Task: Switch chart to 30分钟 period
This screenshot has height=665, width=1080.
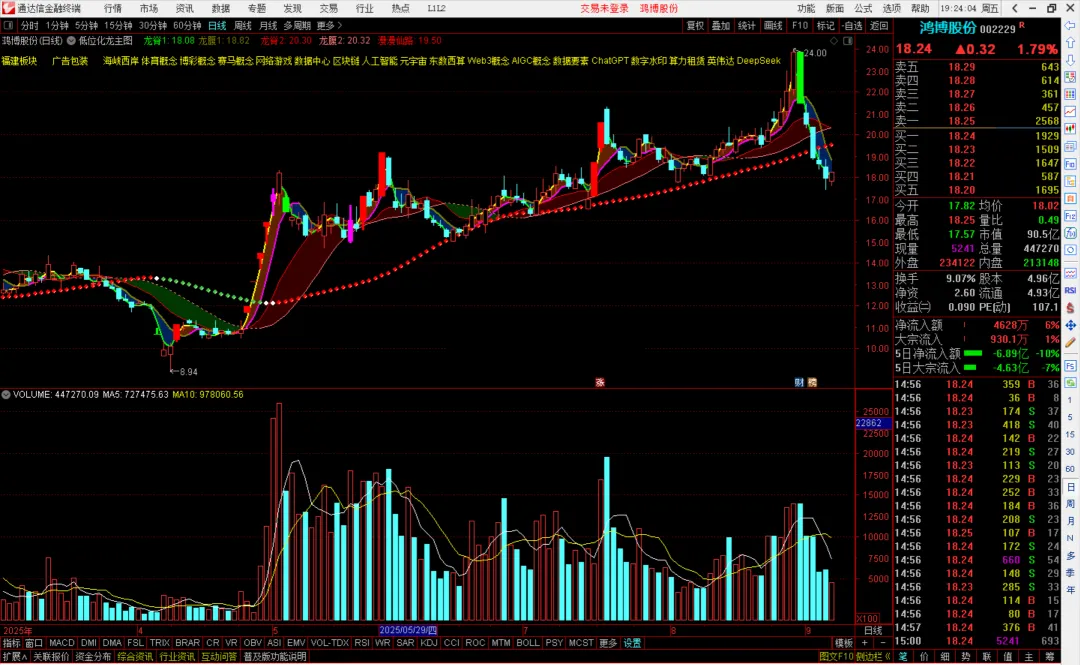Action: [x=153, y=25]
